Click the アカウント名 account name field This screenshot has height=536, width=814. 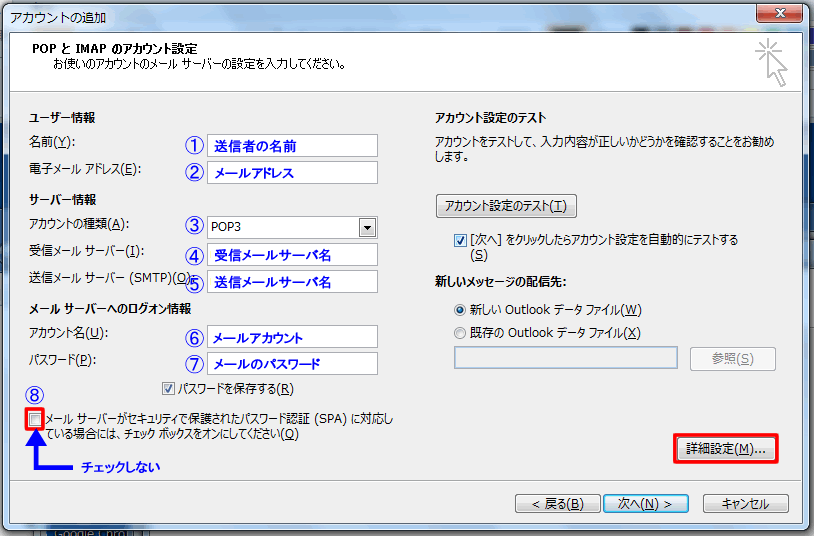coord(292,337)
